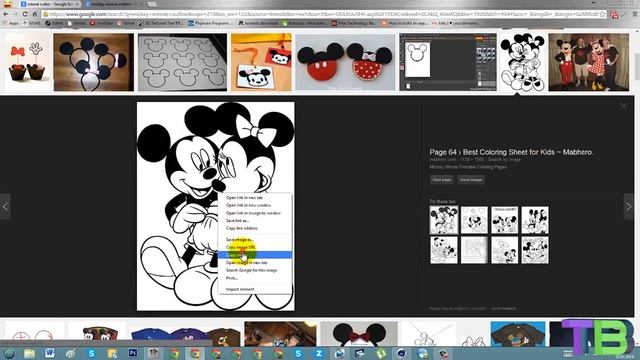Open the Page 64 Best Coloring Sheet title link
Screen dimensions: 640x360
pyautogui.click(x=511, y=152)
